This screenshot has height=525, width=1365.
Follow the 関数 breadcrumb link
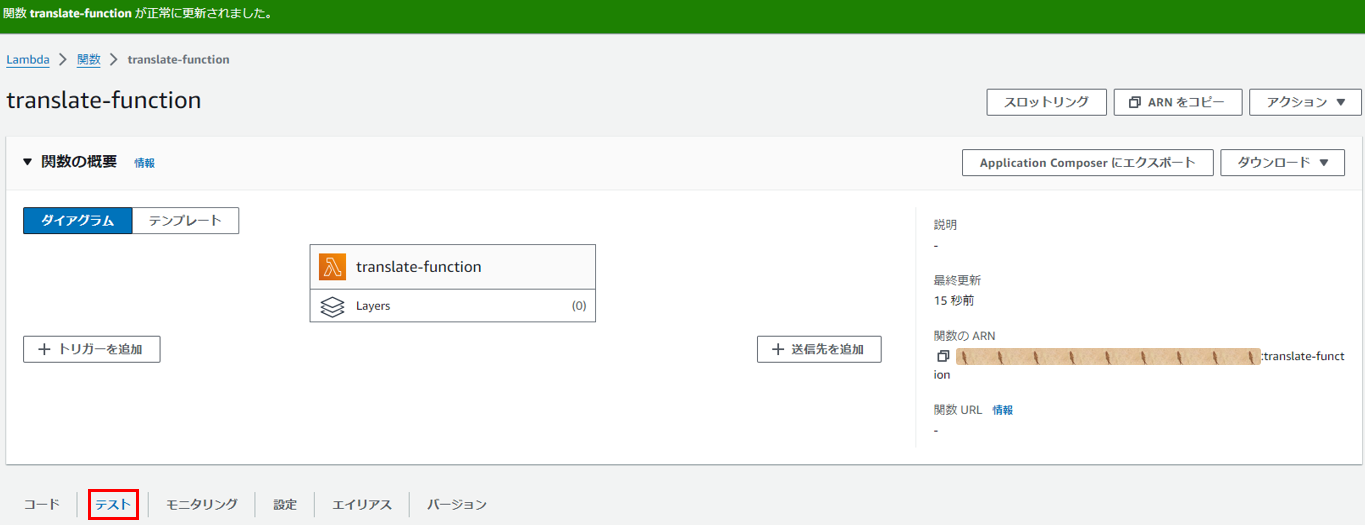tap(89, 59)
